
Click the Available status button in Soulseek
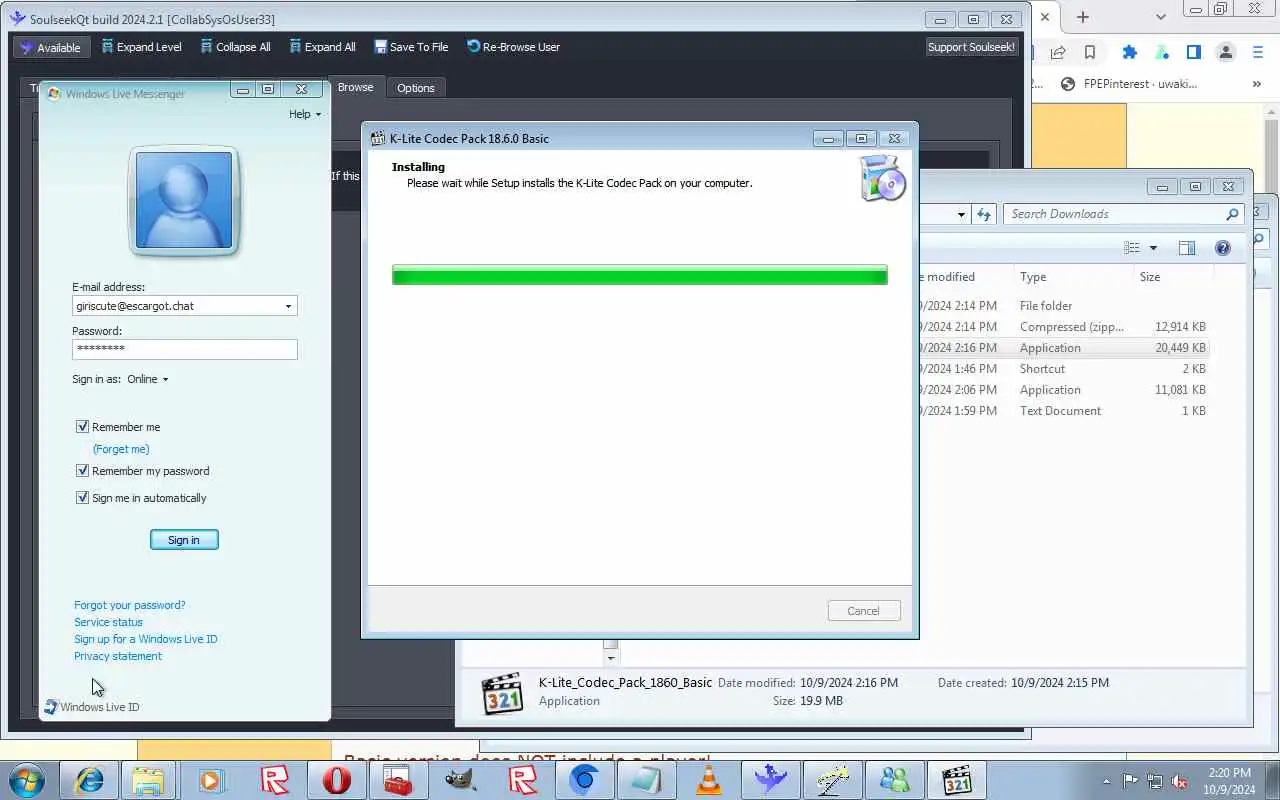pyautogui.click(x=51, y=47)
